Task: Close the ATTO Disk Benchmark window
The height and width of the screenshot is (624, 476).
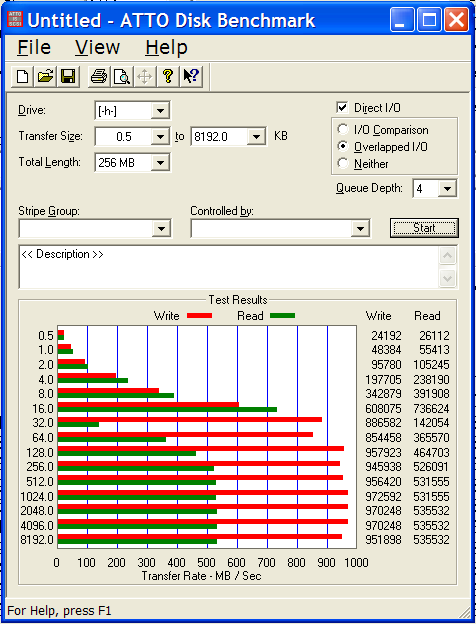Action: (x=456, y=20)
